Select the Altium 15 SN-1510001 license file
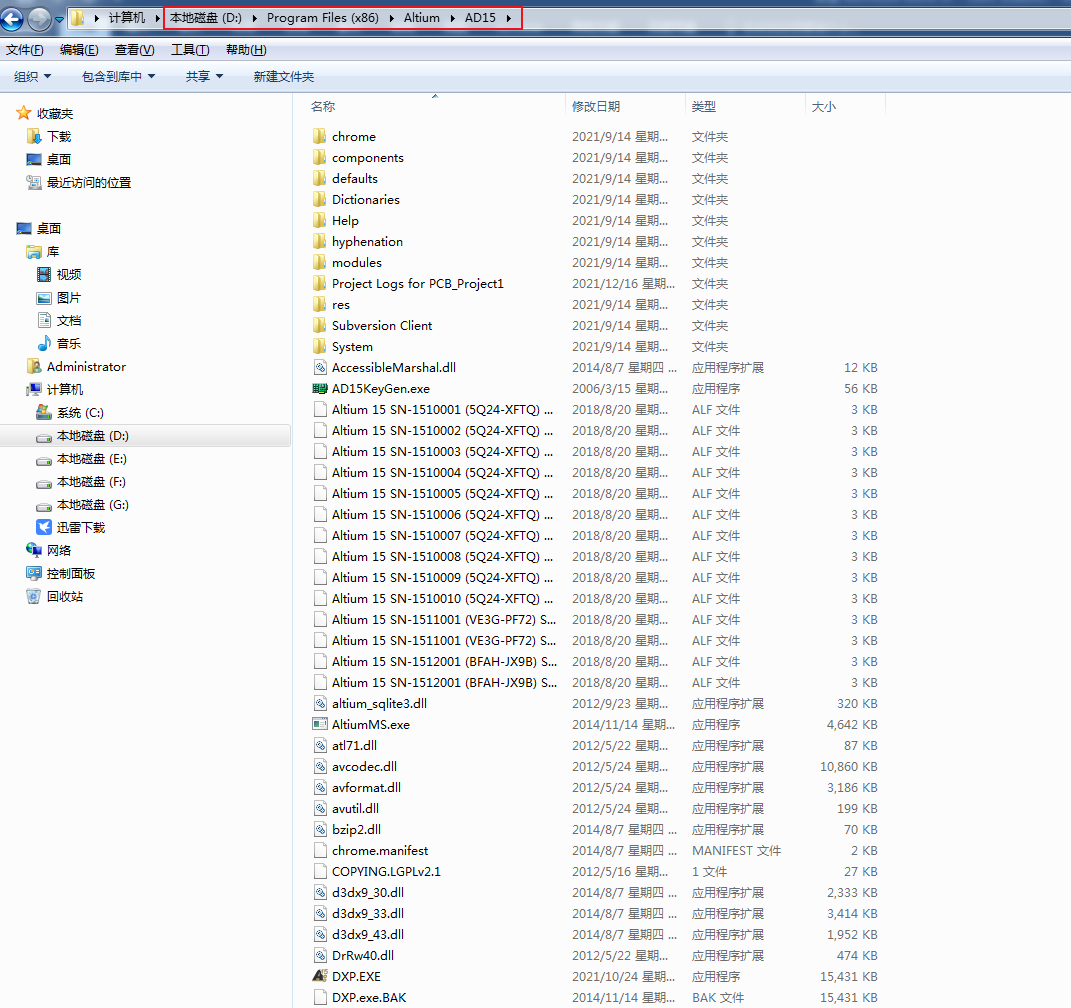This screenshot has width=1071, height=1008. 442,410
